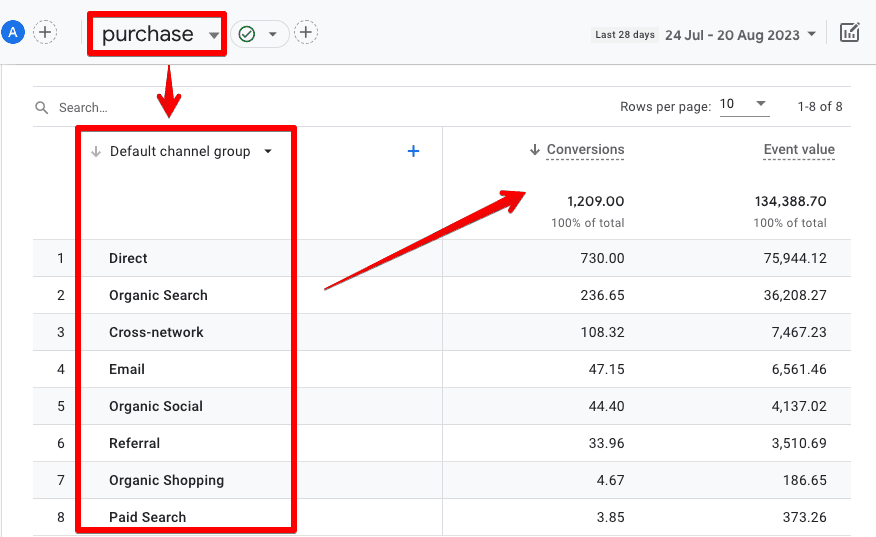Click Paid Search conversions 3.85
This screenshot has width=876, height=537.
610,517
